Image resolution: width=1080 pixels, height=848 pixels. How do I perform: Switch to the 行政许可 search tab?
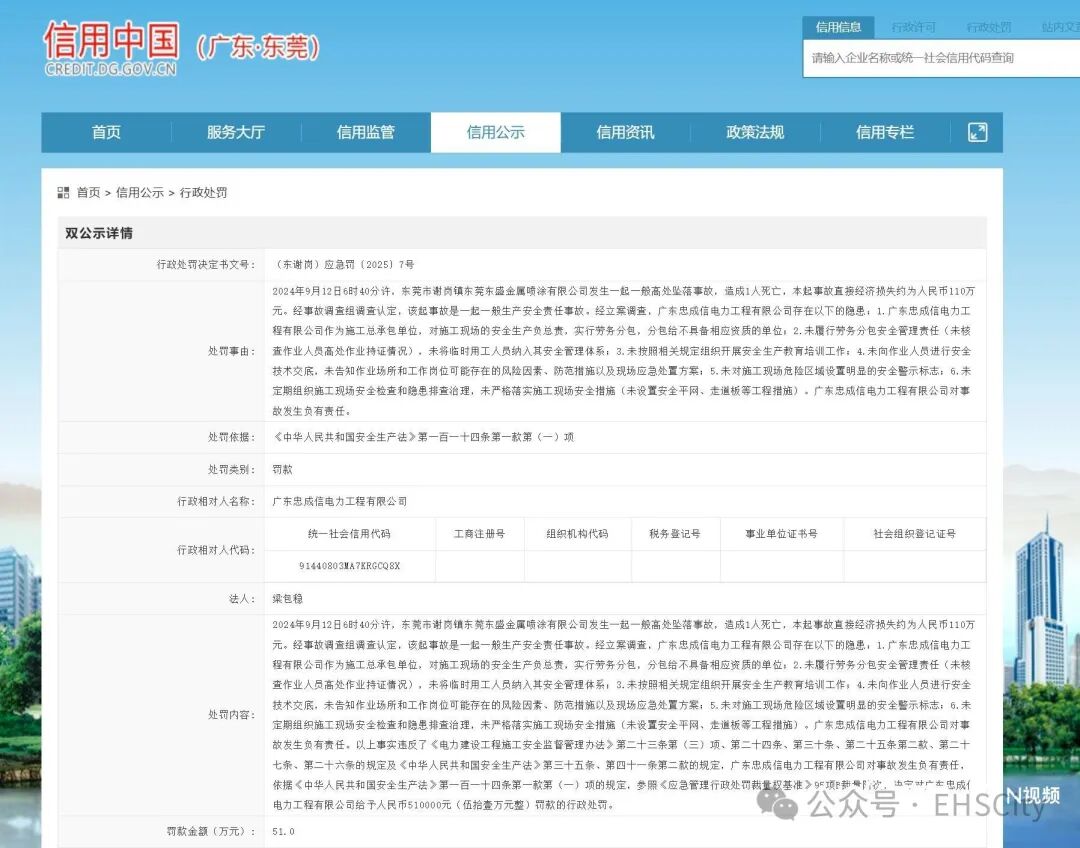913,28
